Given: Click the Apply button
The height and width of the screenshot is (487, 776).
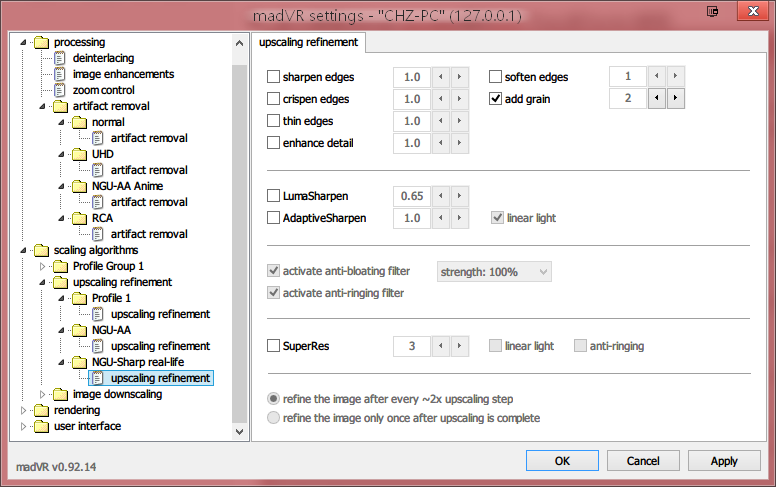Looking at the screenshot, I should click(724, 461).
